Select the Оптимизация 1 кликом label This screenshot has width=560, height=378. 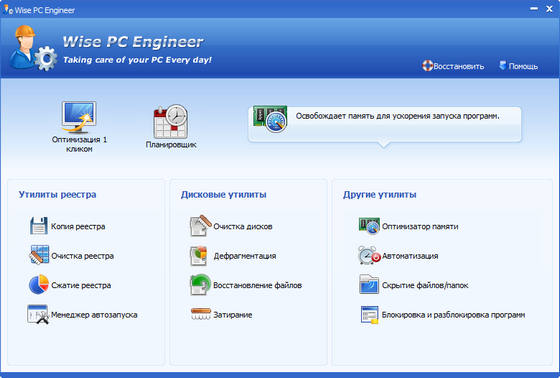tap(79, 144)
